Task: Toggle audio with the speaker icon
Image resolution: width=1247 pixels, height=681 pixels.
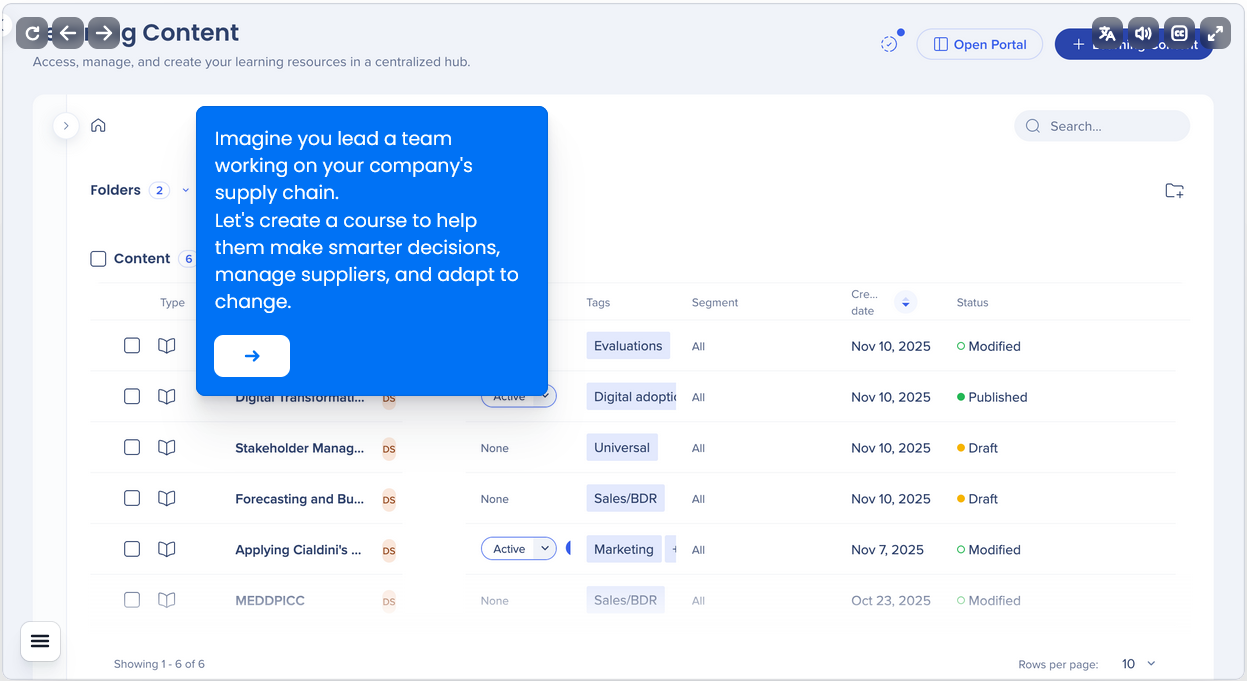Action: pos(1143,33)
